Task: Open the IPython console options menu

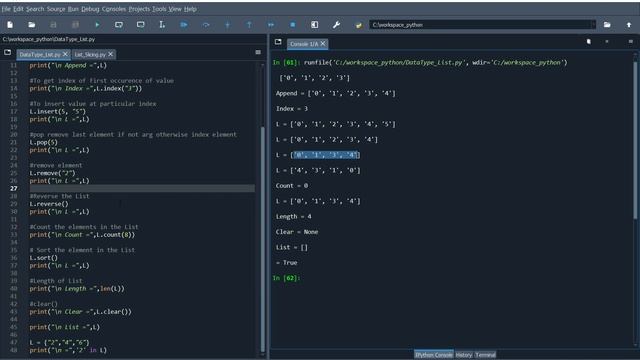Action: tap(630, 42)
